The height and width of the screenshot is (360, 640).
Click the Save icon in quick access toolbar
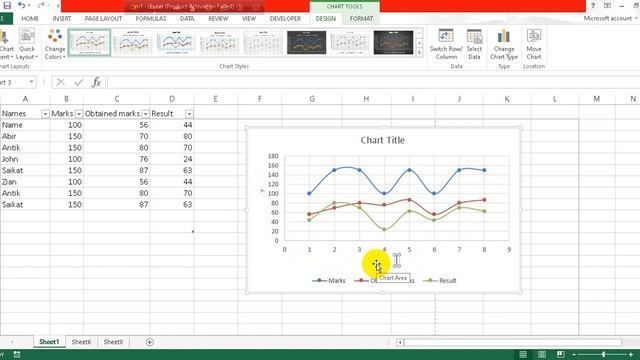click(x=7, y=6)
